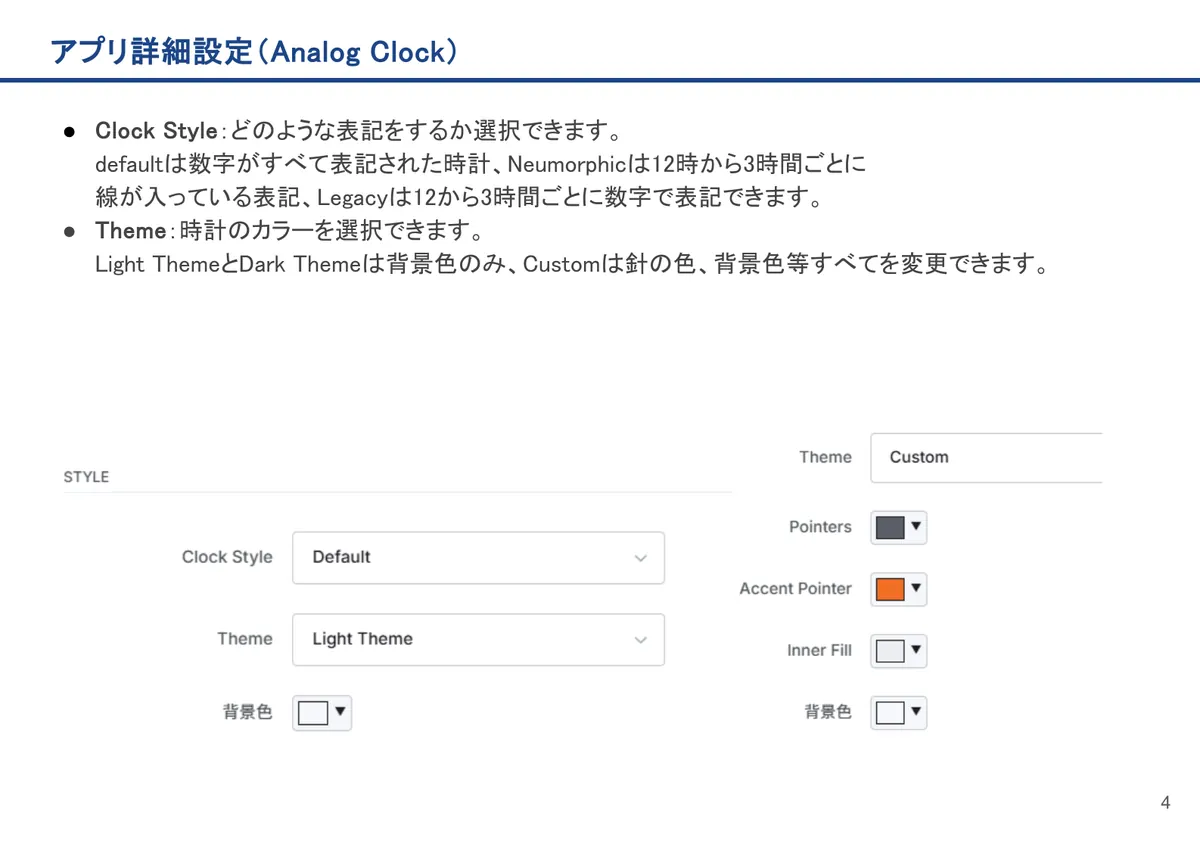Click the Inner Fill label
Viewport: 1200px width, 849px height.
point(819,651)
